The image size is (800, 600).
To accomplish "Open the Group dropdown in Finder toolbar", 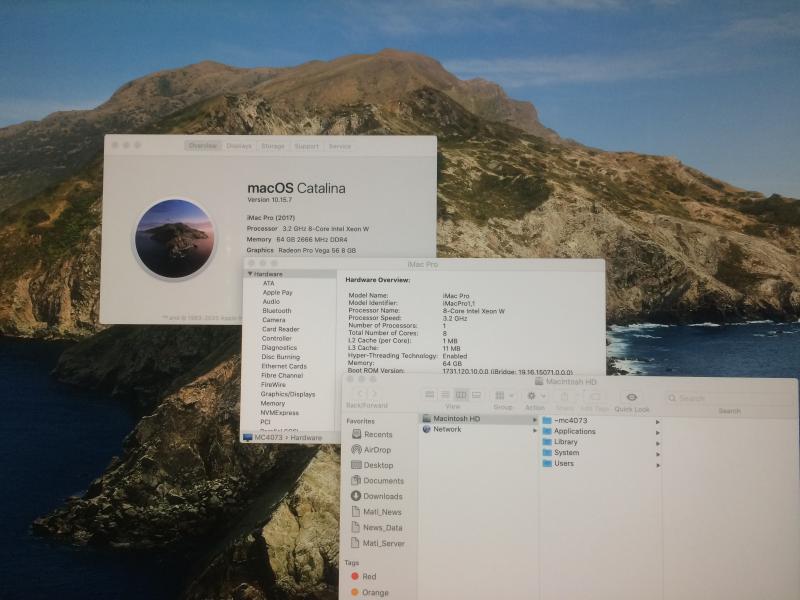I will point(505,395).
